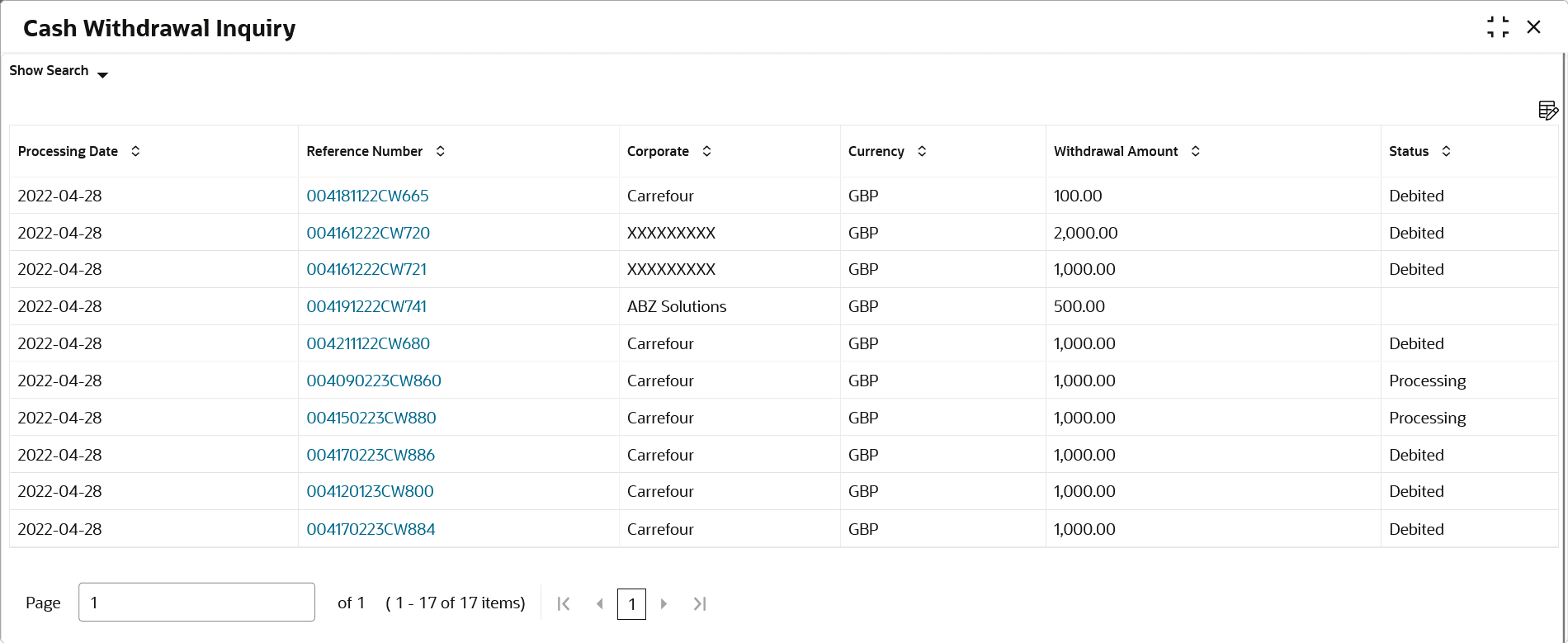Click the collapse screen icon in header
The height and width of the screenshot is (643, 1568).
point(1498,27)
